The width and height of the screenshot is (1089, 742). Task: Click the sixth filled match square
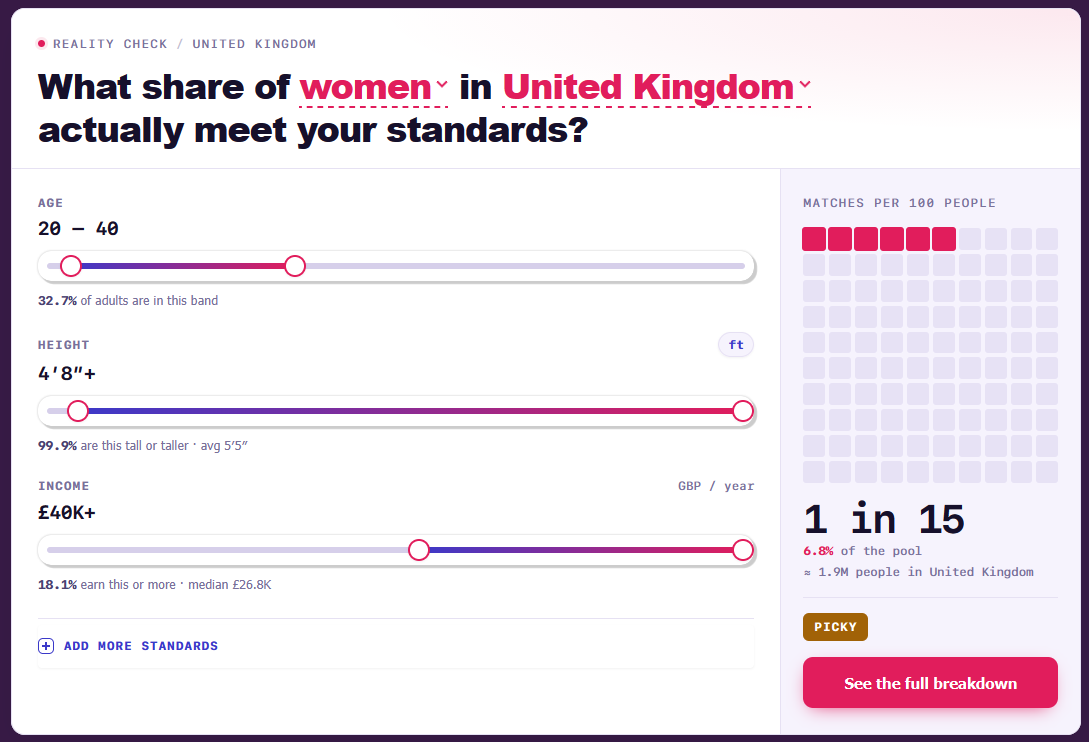click(x=944, y=239)
